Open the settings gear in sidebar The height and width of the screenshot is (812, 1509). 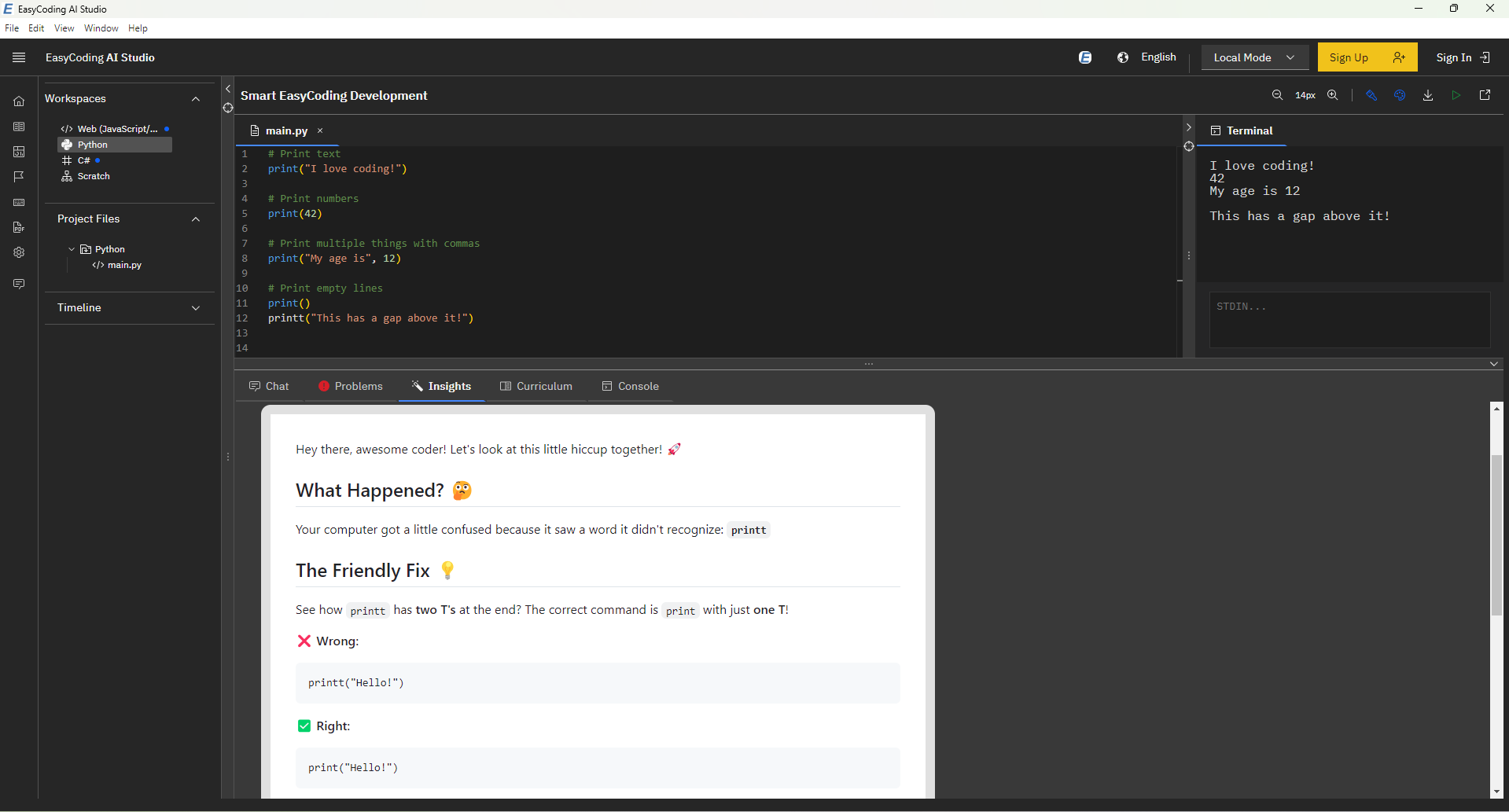click(x=19, y=252)
